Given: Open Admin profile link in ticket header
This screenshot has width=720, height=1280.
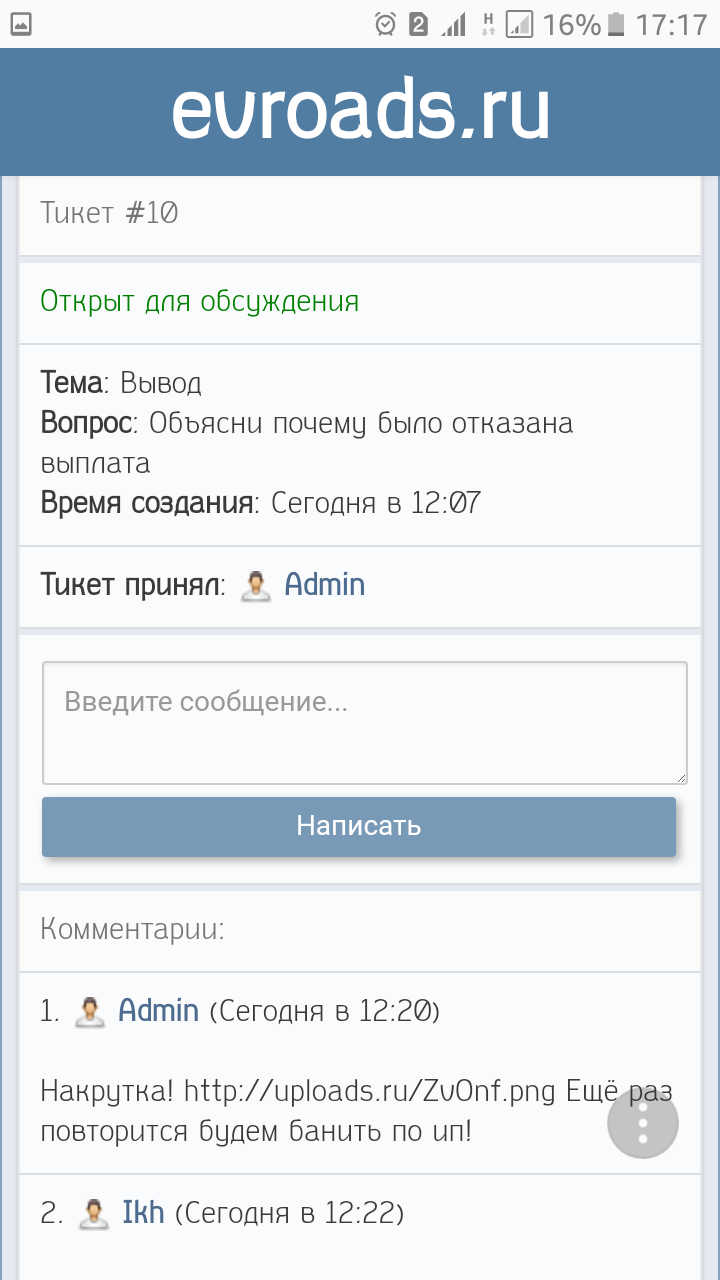Looking at the screenshot, I should click(324, 585).
